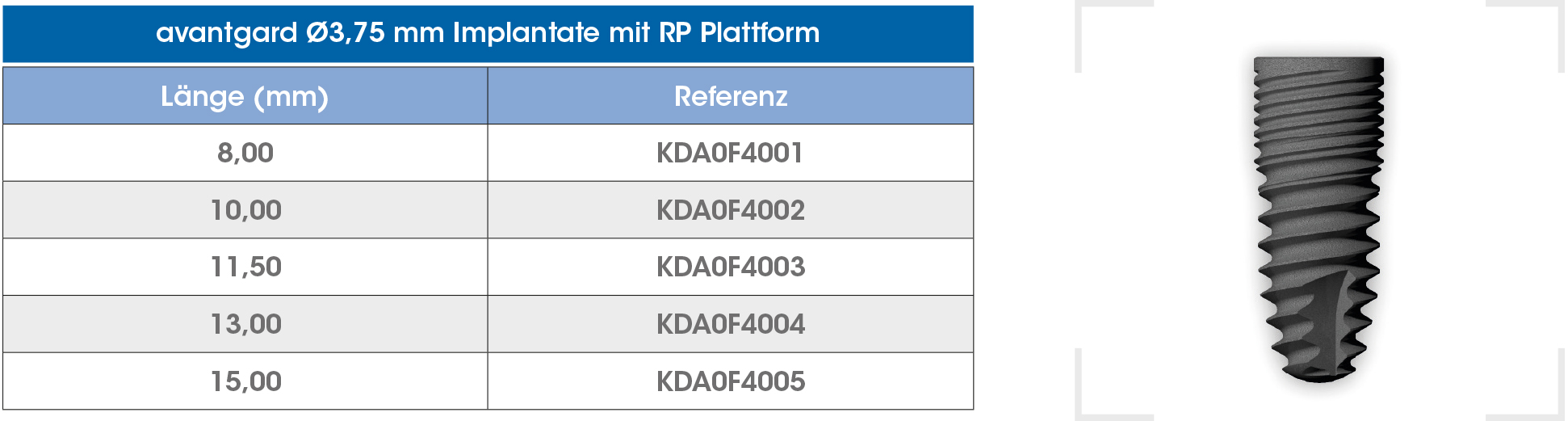The height and width of the screenshot is (421, 1568).
Task: Click the top-left image frame corner bracket
Action: tap(1113, 36)
